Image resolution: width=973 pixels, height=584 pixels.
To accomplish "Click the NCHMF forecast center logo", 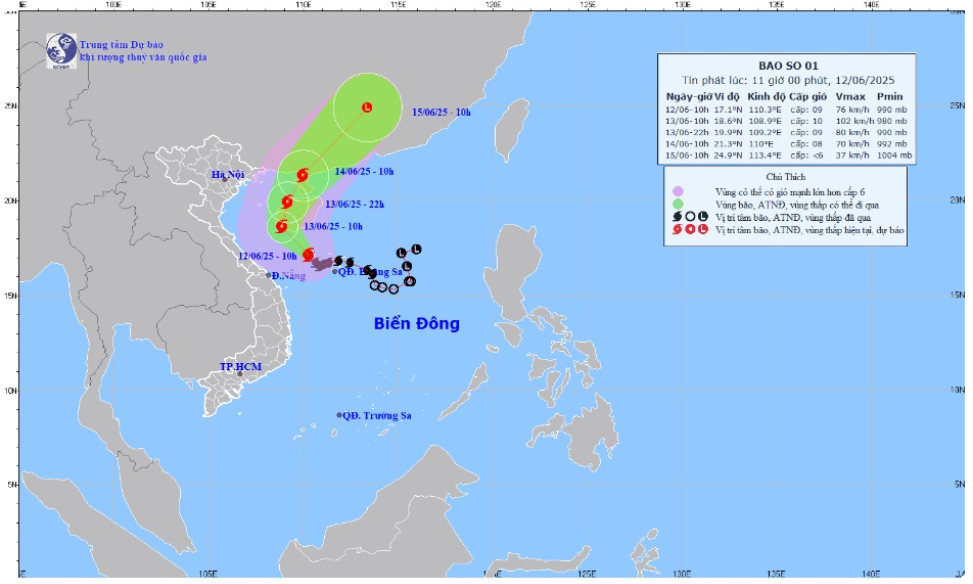I will pos(61,49).
